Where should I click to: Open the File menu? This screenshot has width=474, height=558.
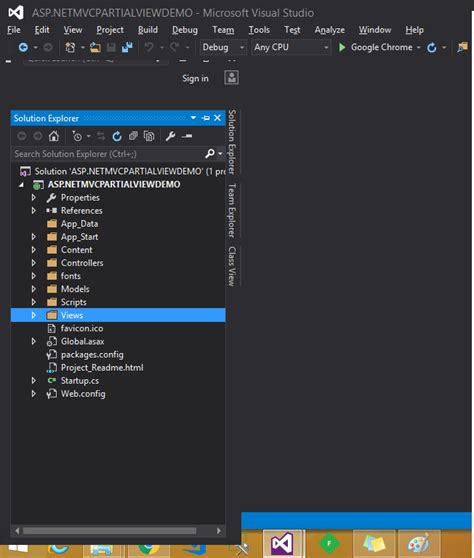click(14, 30)
